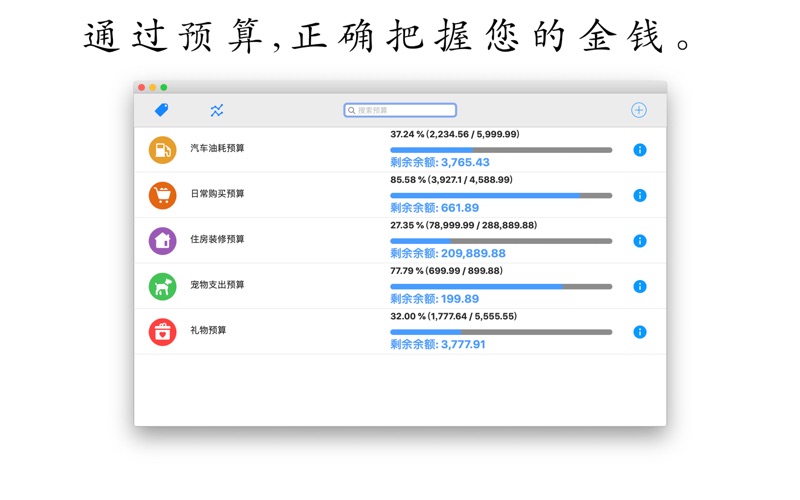
Task: Click the 77.79 % (699.99 / 899.88) text
Action: click(446, 270)
